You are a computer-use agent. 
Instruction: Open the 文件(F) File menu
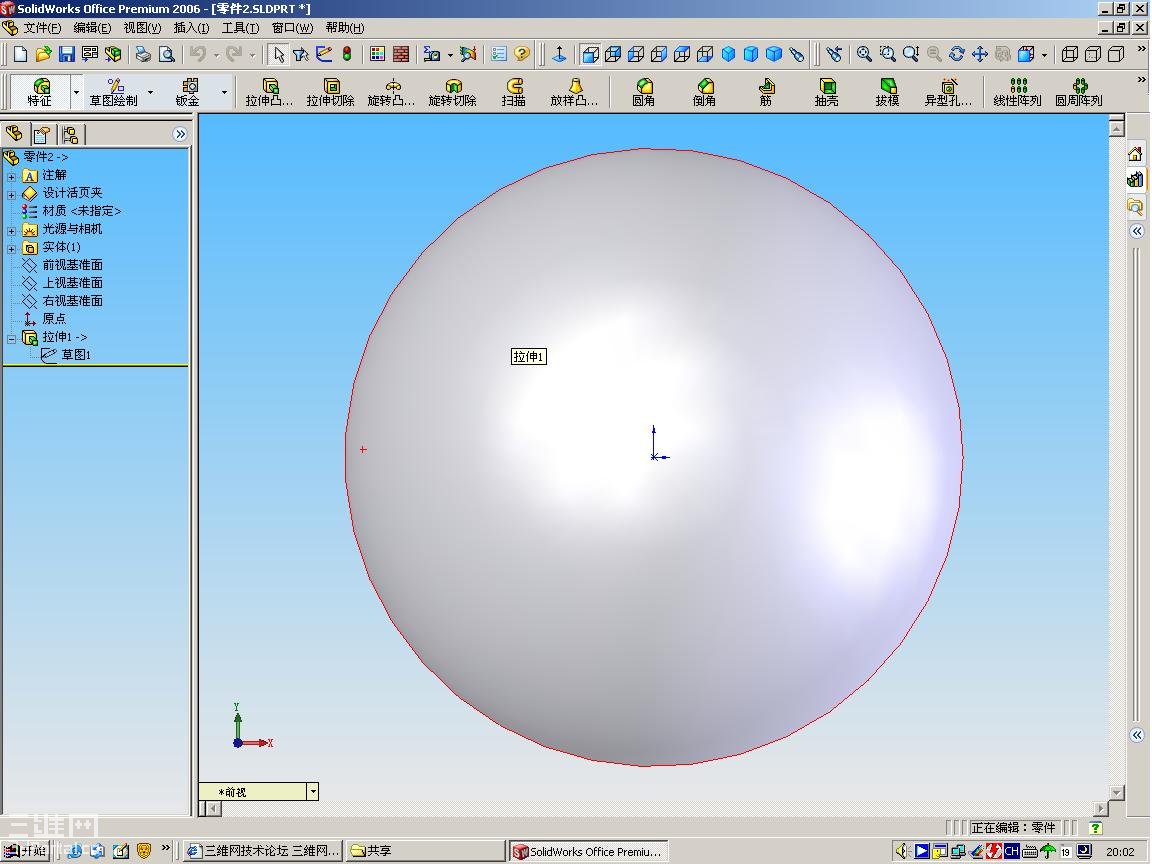pos(42,28)
